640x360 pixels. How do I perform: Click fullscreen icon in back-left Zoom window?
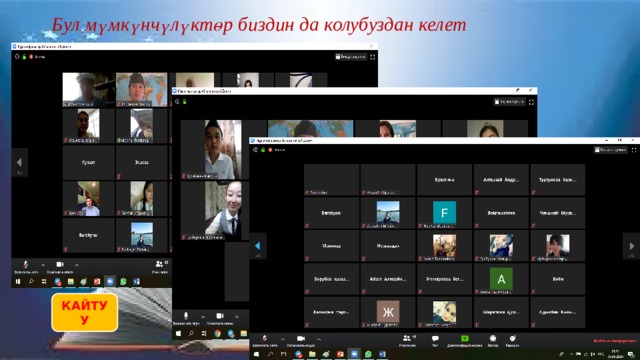(x=373, y=57)
